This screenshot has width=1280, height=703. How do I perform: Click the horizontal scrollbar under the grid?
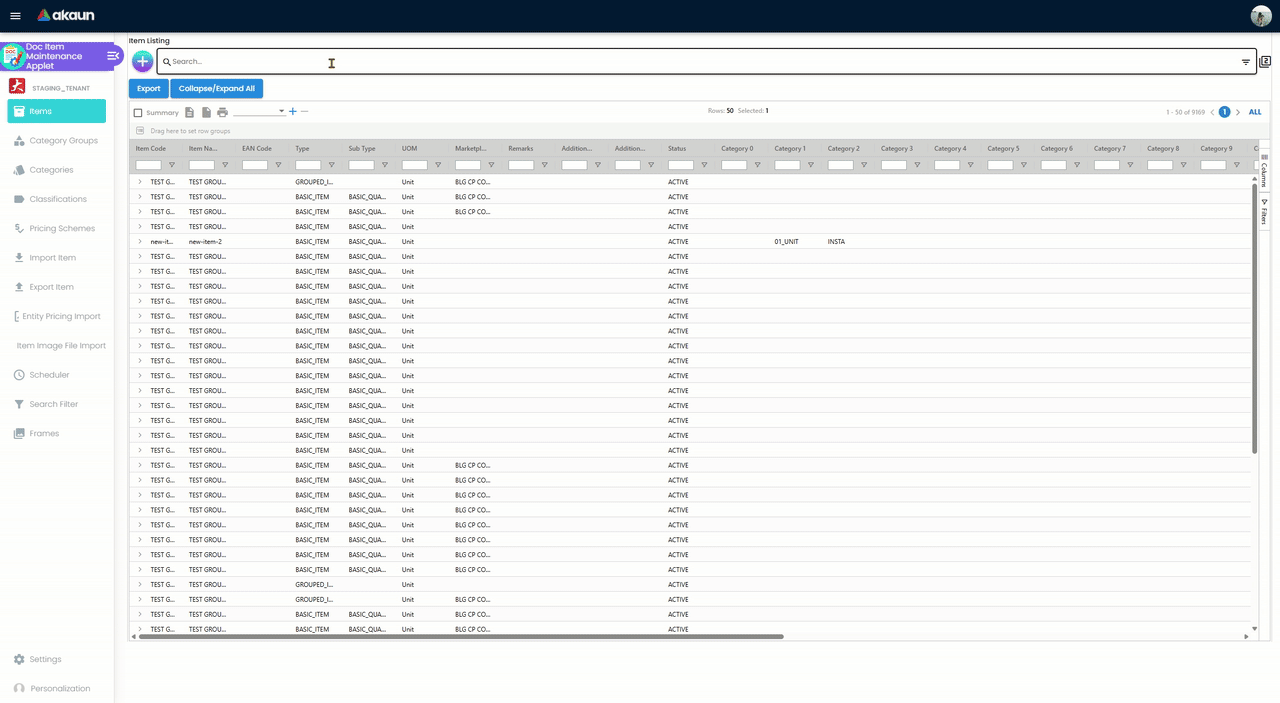click(460, 636)
